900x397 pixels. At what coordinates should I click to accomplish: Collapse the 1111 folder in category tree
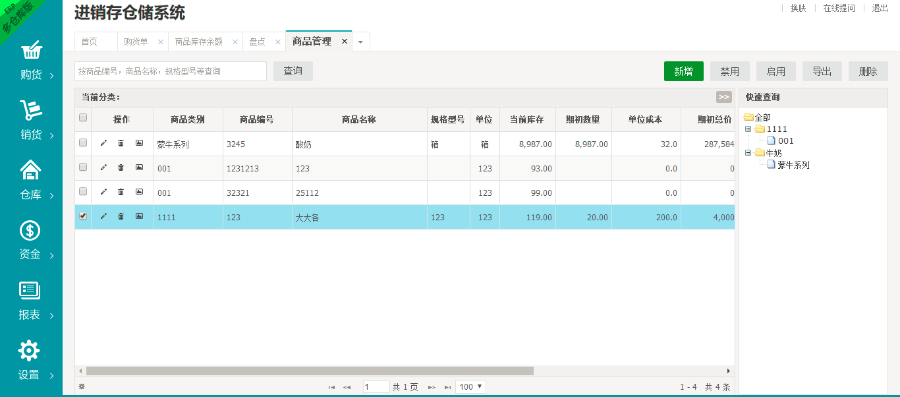point(747,129)
